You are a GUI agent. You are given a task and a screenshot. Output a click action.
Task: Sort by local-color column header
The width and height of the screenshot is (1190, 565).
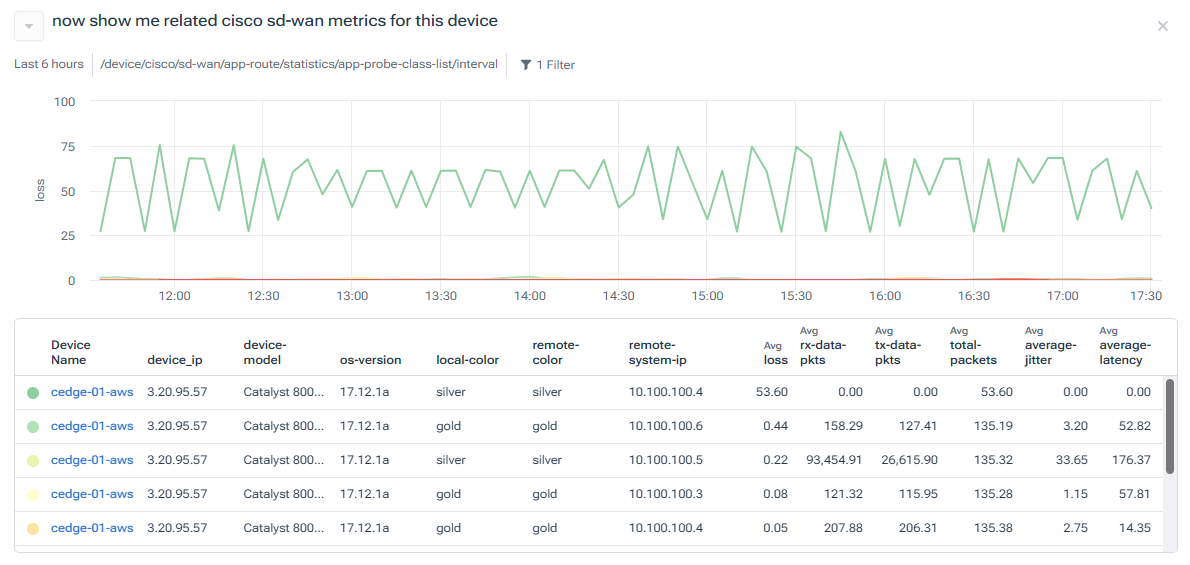pyautogui.click(x=468, y=360)
